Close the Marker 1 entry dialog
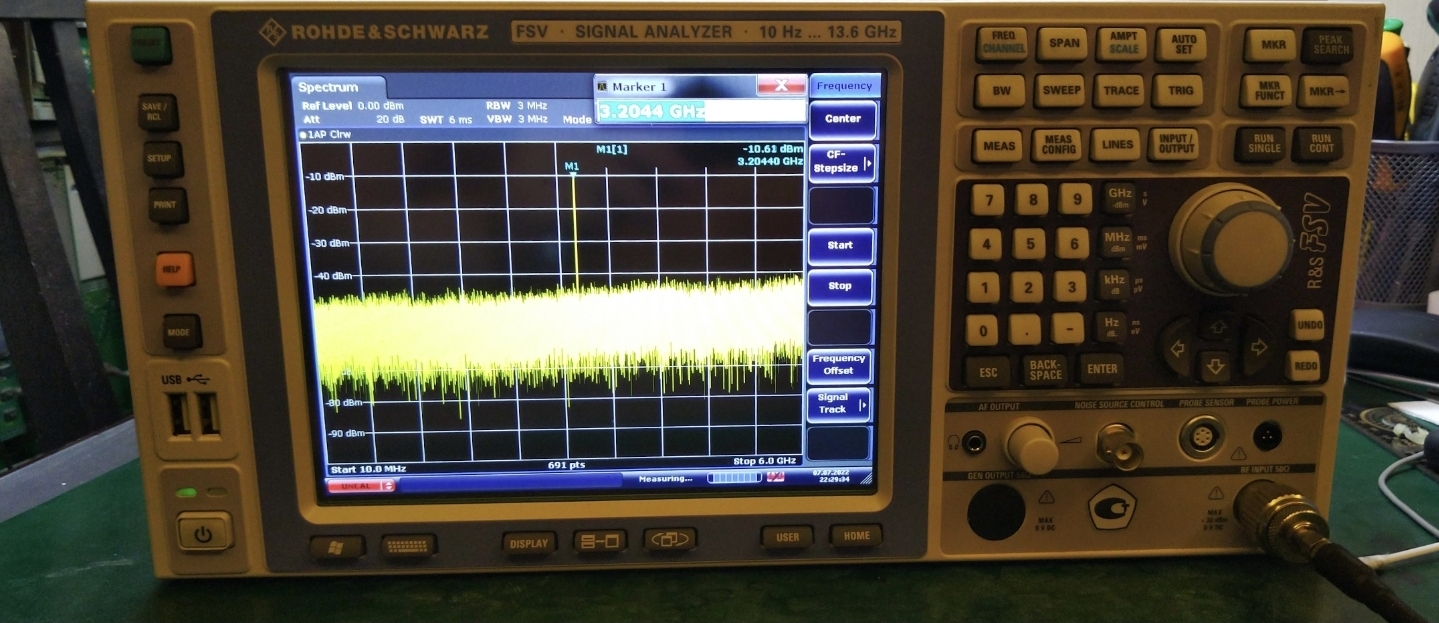The height and width of the screenshot is (623, 1439). point(781,86)
